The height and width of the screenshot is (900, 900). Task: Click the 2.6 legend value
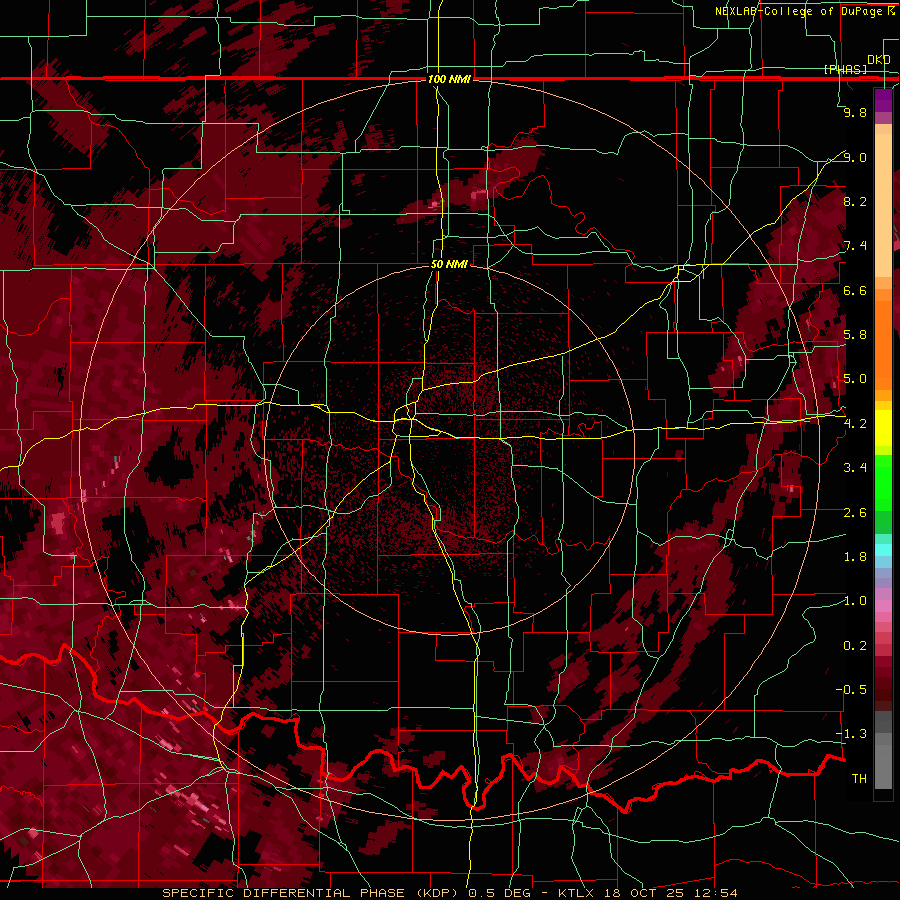click(x=855, y=513)
